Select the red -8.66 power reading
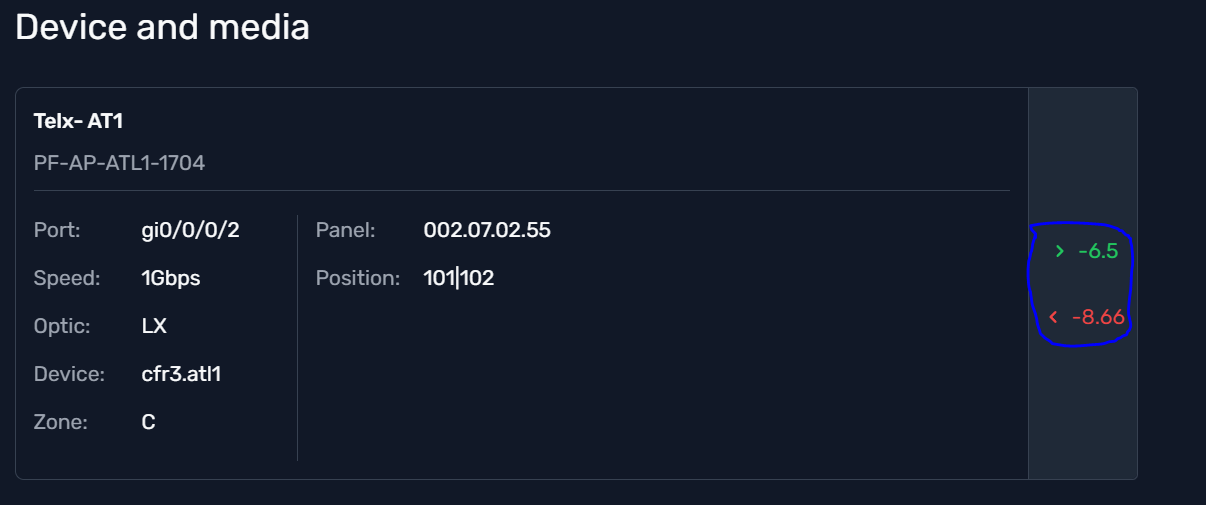This screenshot has width=1206, height=505. pos(1098,318)
